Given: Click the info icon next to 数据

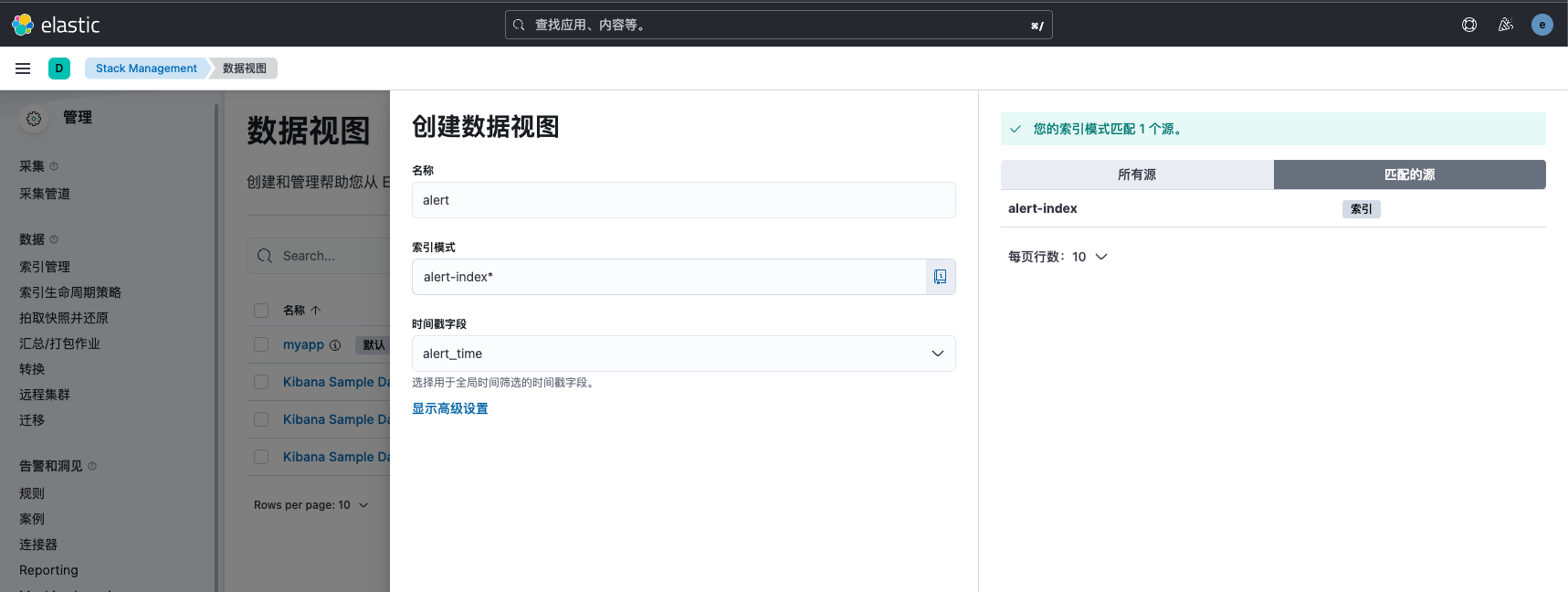Looking at the screenshot, I should point(54,239).
